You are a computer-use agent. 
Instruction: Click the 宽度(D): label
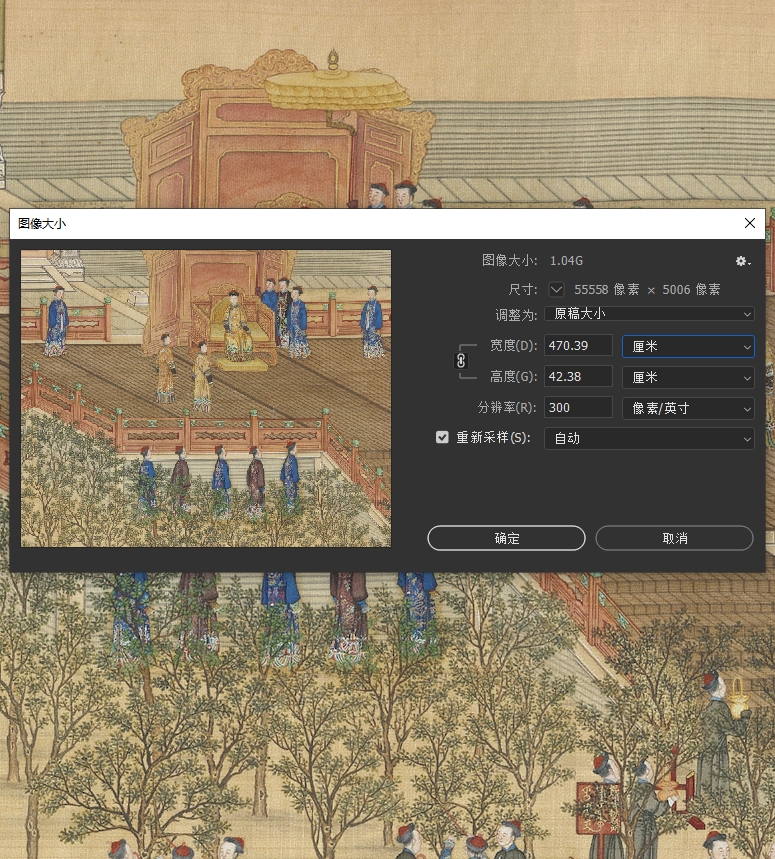pyautogui.click(x=513, y=346)
